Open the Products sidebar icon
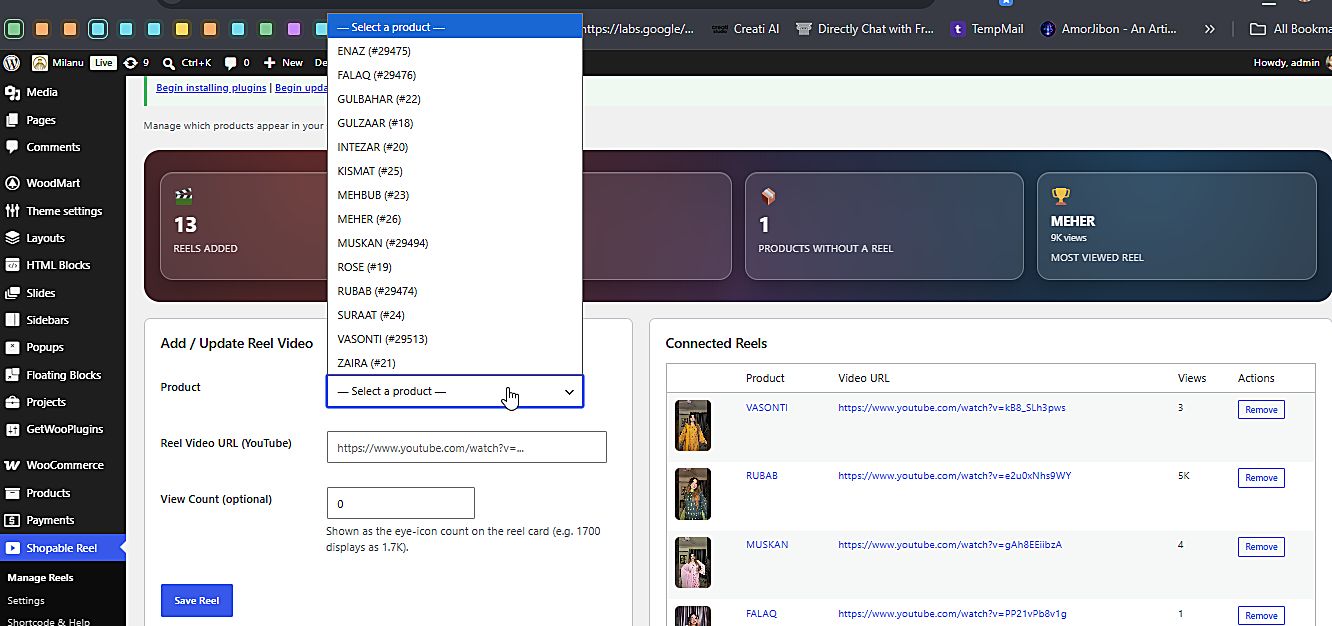1332x626 pixels. tap(12, 493)
